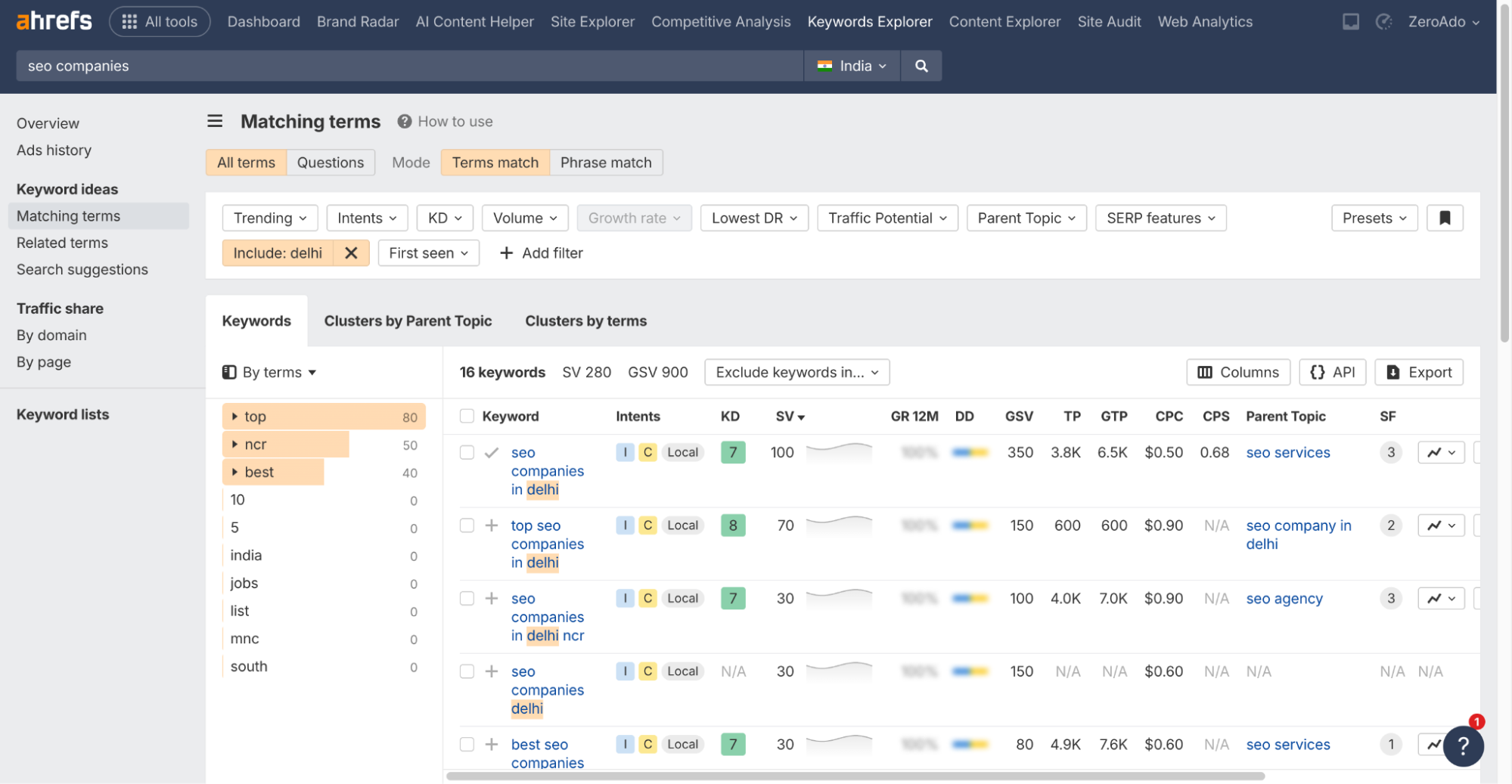
Task: Export the keyword list
Action: pyautogui.click(x=1419, y=373)
